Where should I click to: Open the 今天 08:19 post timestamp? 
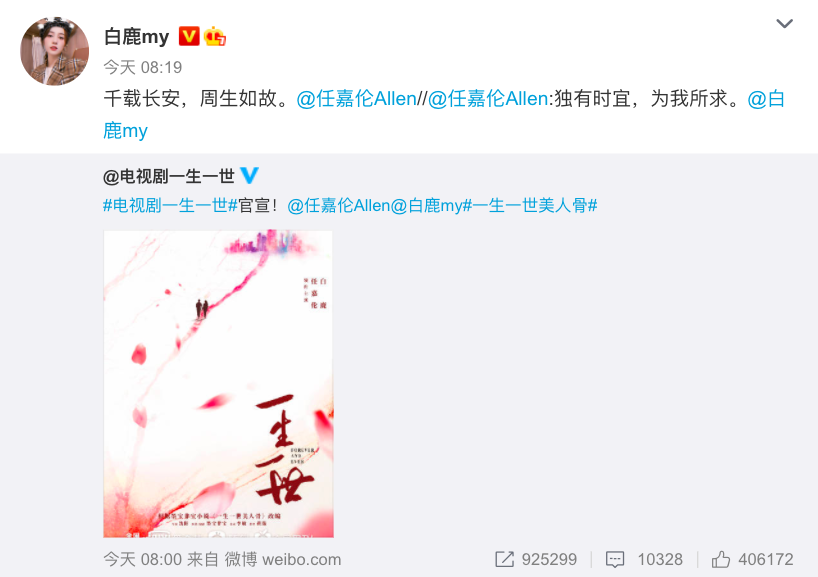[x=142, y=67]
